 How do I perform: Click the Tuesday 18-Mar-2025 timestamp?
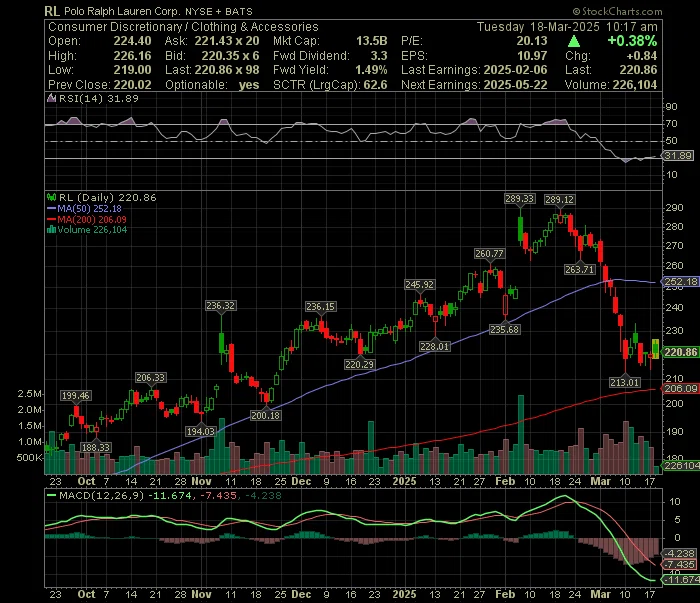[567, 27]
